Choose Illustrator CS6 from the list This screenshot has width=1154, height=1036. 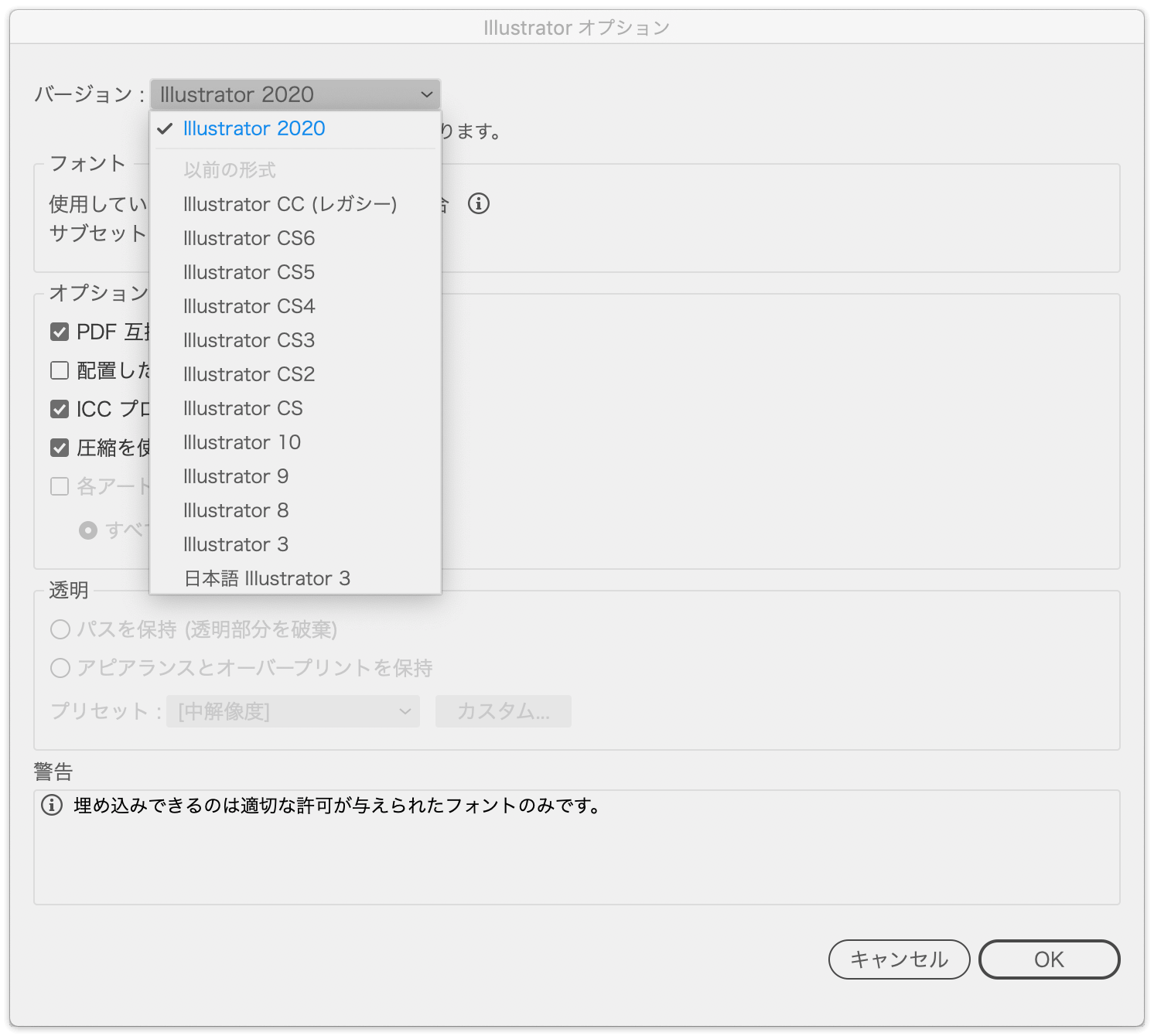(x=295, y=238)
